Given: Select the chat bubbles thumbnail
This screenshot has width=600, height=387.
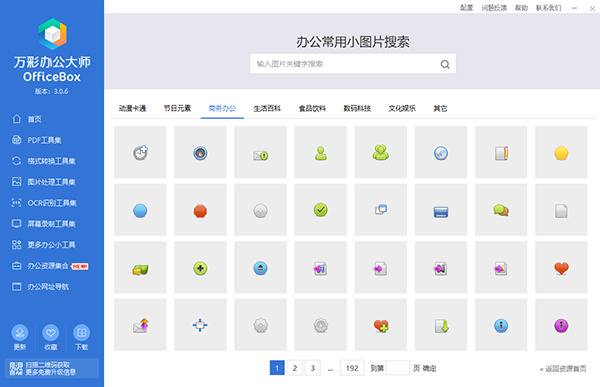Looking at the screenshot, I should (501, 210).
